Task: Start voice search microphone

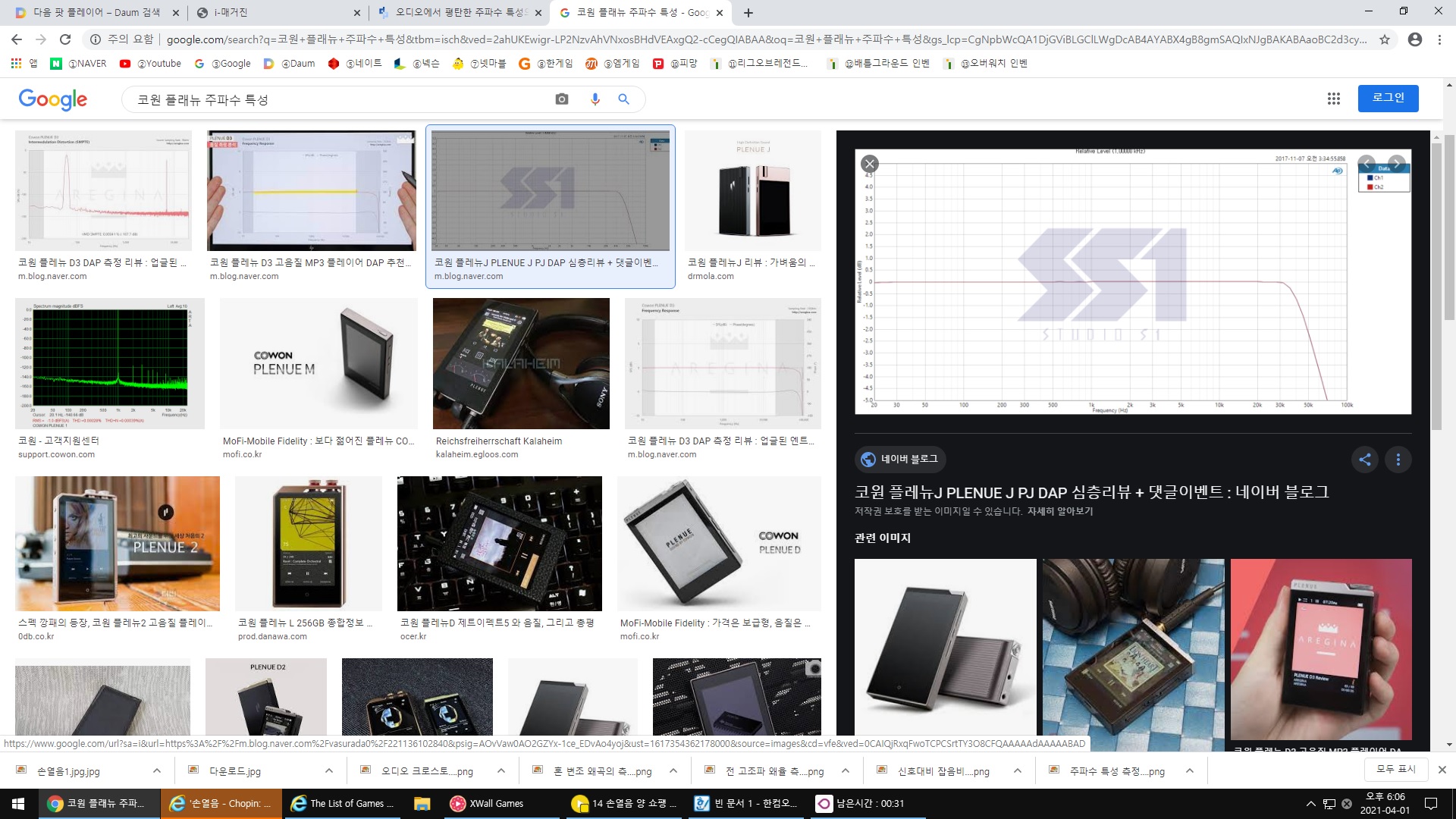Action: 595,99
